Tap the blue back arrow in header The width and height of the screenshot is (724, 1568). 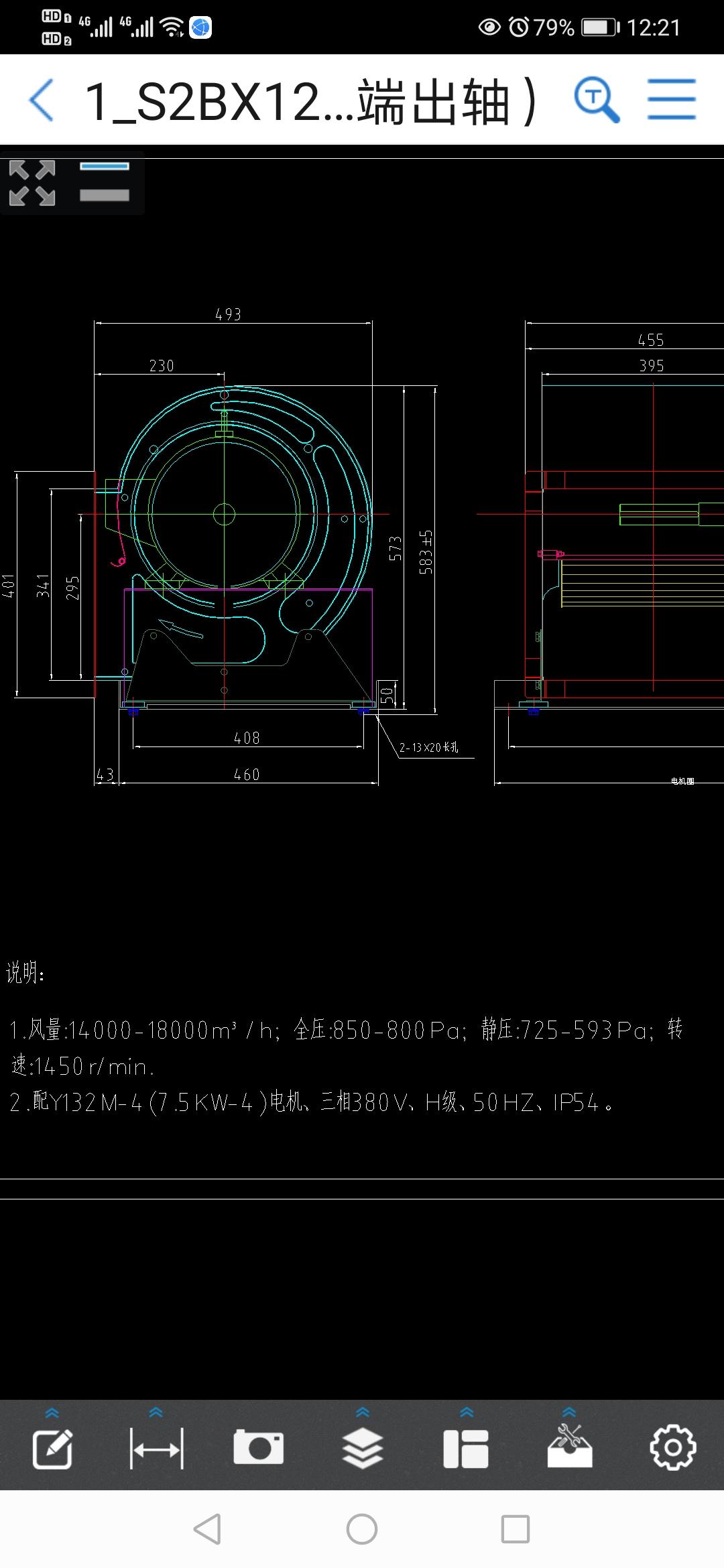coord(42,101)
